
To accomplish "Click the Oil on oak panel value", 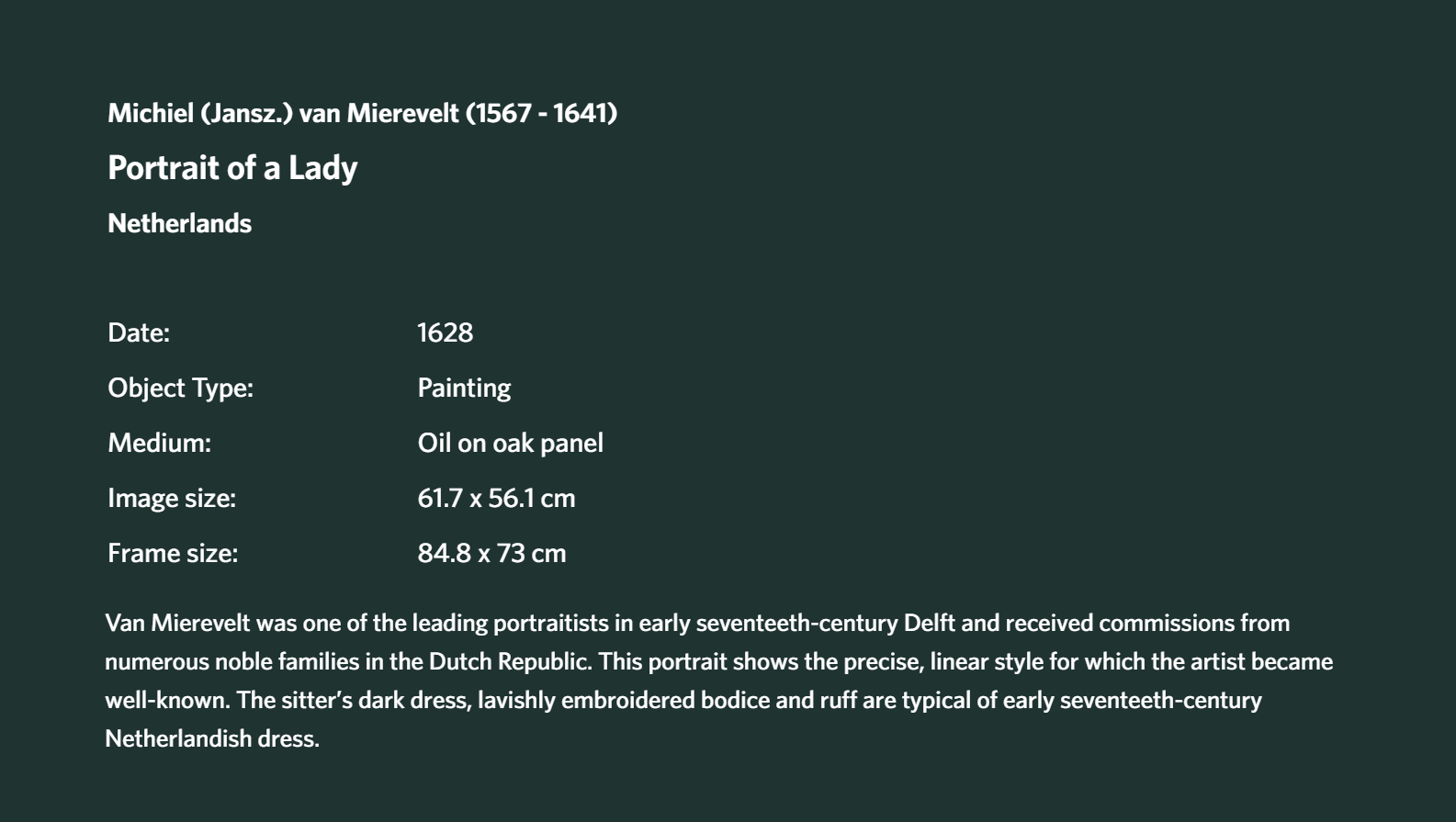I will click(x=511, y=443).
